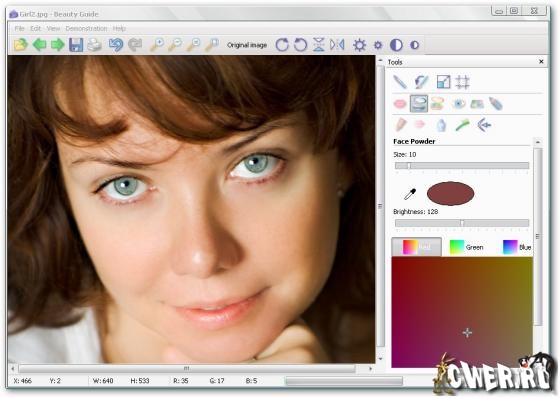This screenshot has width=560, height=398.
Task: Open the Demonstration menu
Action: coord(86,28)
